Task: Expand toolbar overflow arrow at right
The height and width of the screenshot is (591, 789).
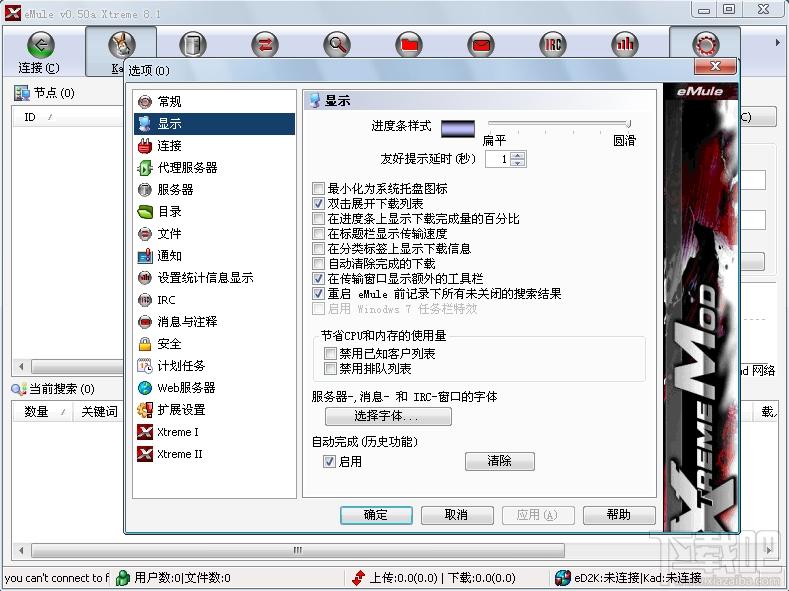Action: pos(777,43)
